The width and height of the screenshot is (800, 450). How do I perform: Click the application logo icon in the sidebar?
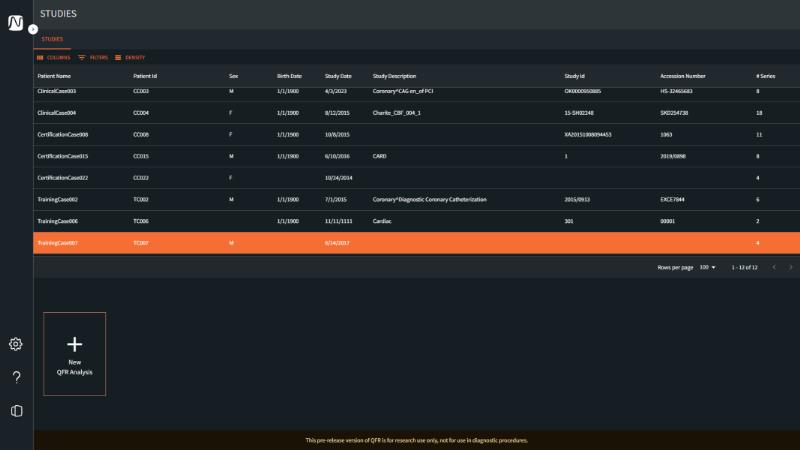pos(16,23)
